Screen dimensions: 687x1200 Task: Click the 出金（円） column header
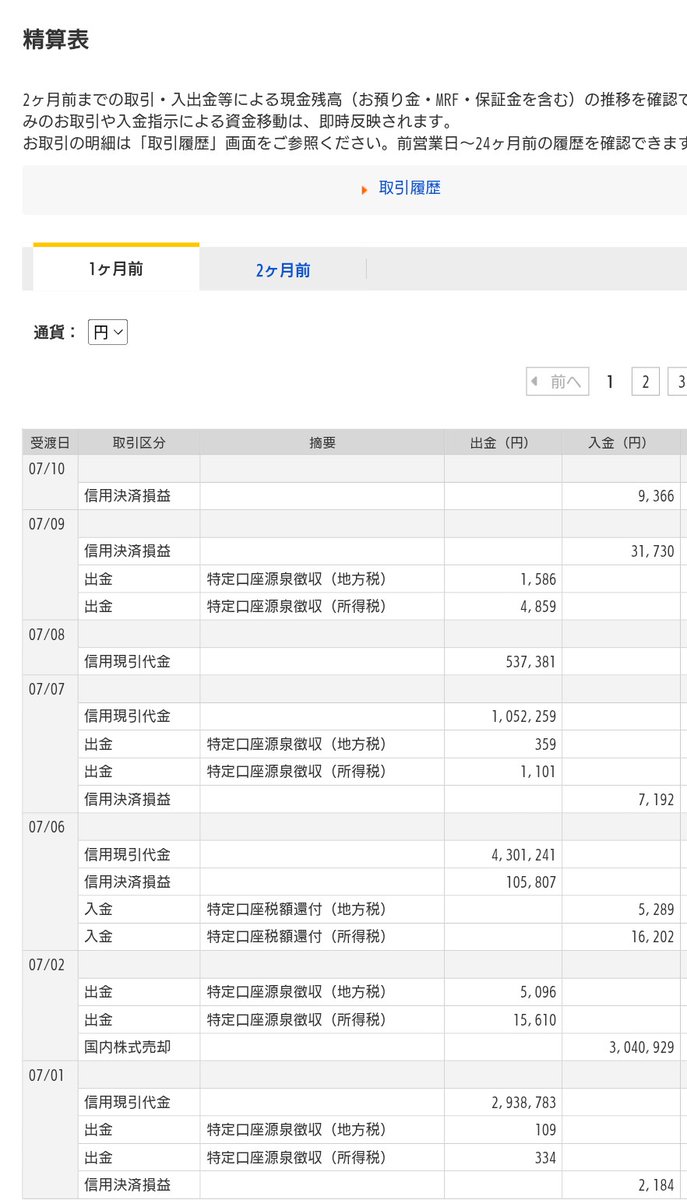click(x=503, y=443)
